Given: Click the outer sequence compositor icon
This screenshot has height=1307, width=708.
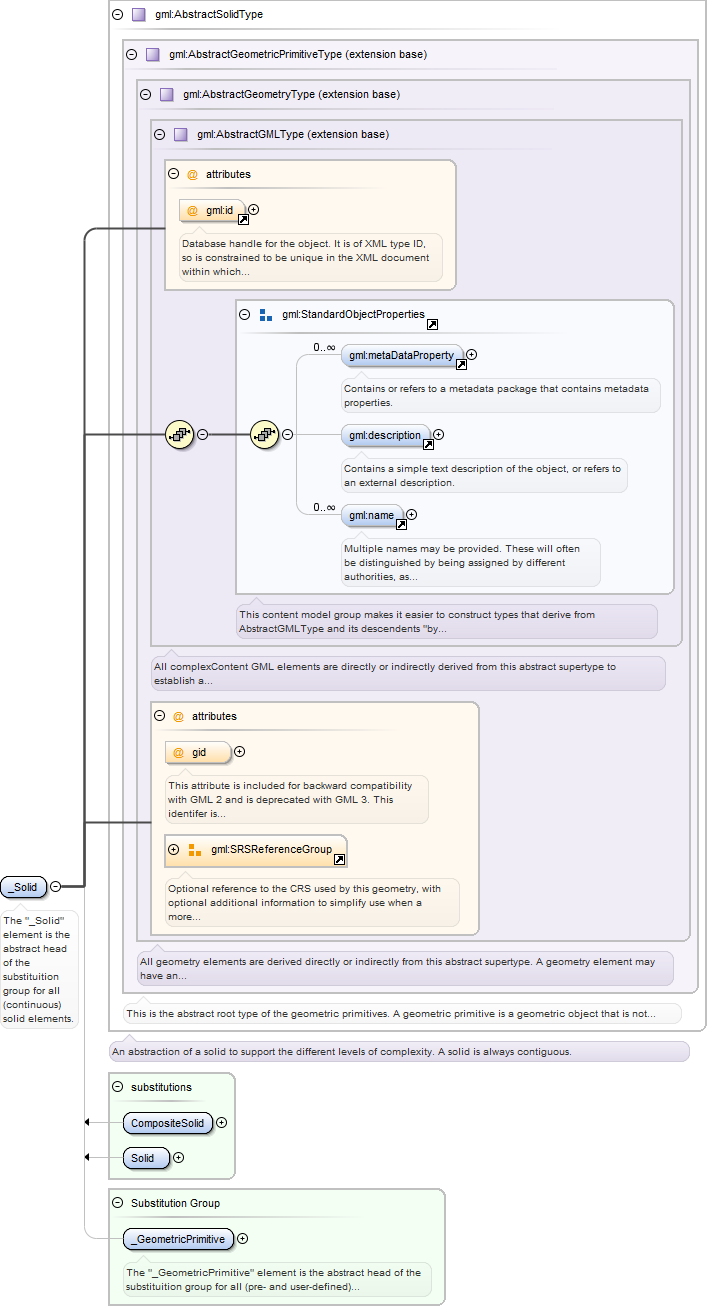Looking at the screenshot, I should click(x=179, y=434).
